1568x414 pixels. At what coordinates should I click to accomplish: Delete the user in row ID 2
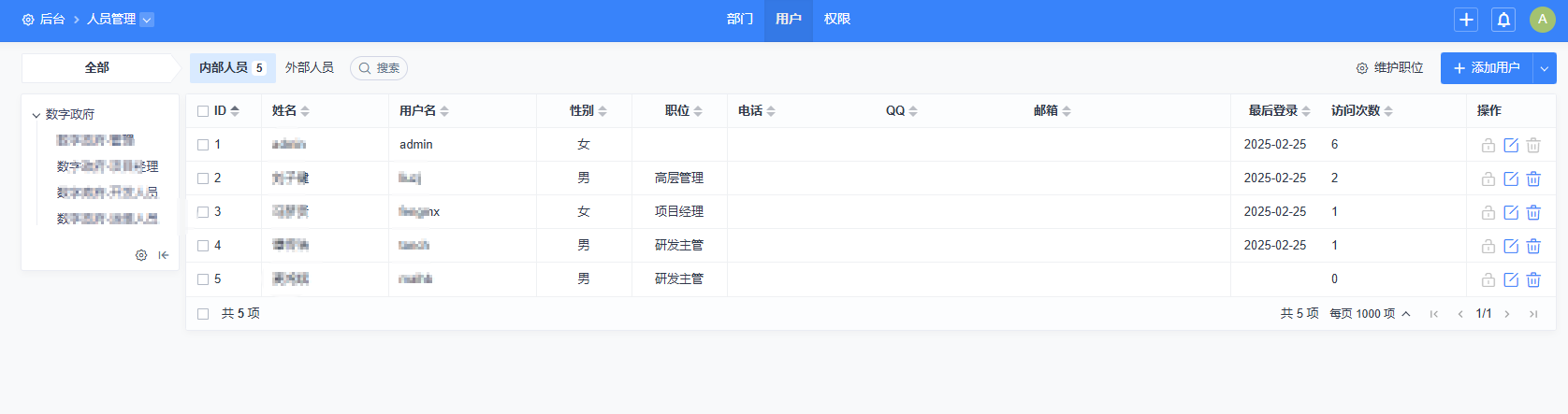(x=1533, y=178)
